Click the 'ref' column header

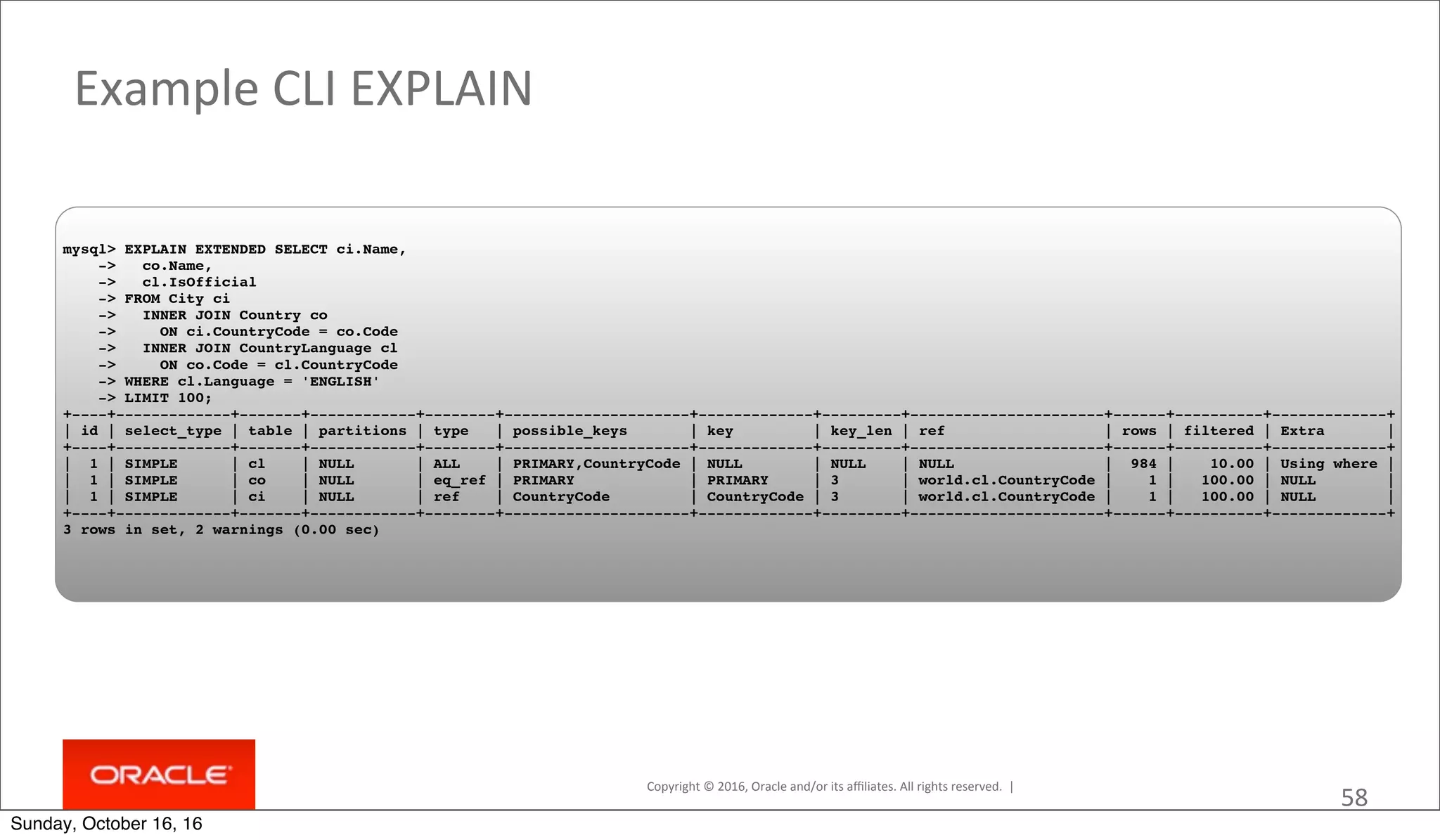[931, 431]
